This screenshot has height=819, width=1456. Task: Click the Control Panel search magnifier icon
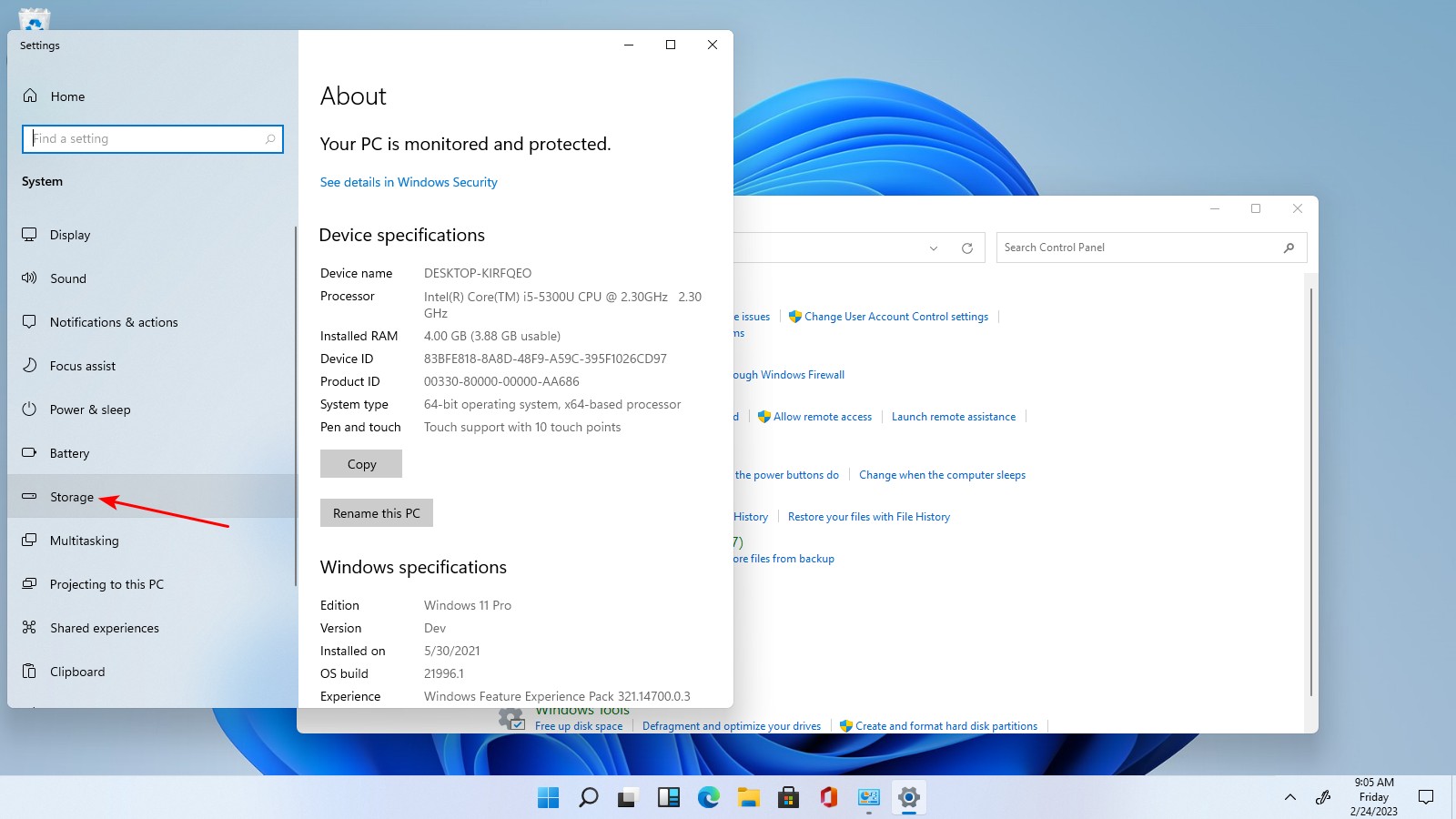pos(1289,248)
